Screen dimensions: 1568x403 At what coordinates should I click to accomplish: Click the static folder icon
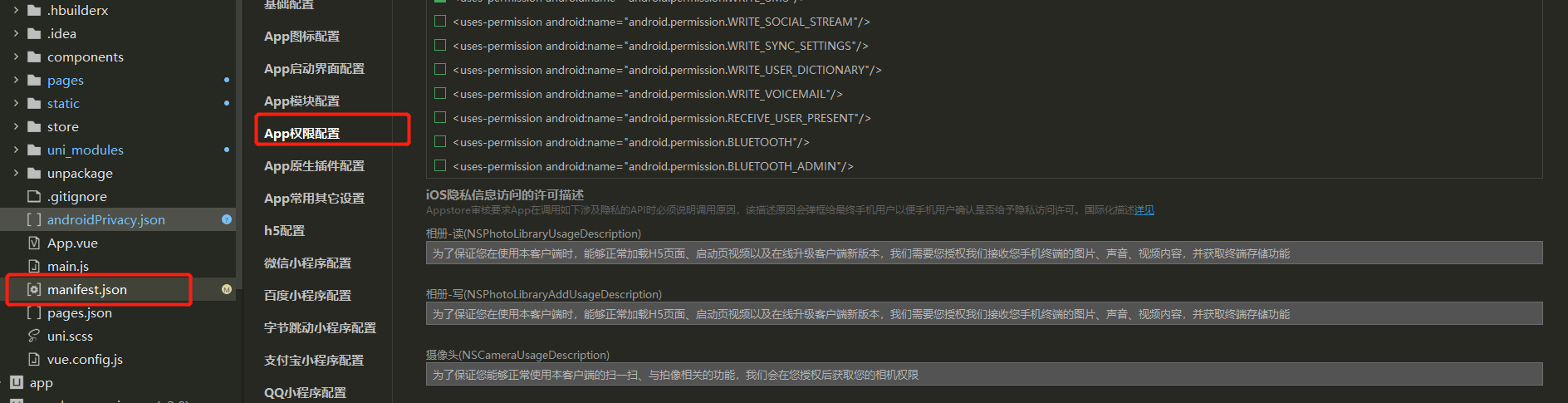34,103
